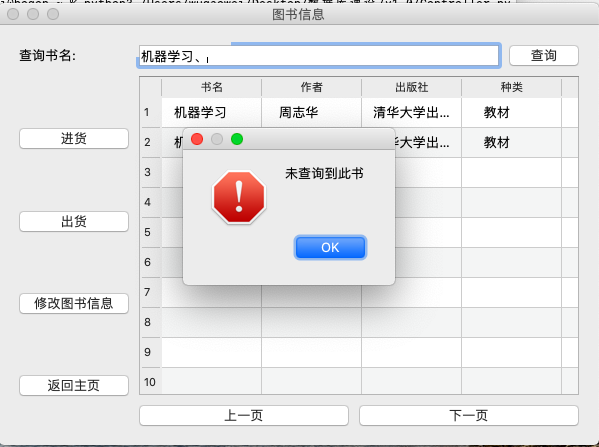
Task: Select the 教材 cell in row 2
Action: [512, 143]
